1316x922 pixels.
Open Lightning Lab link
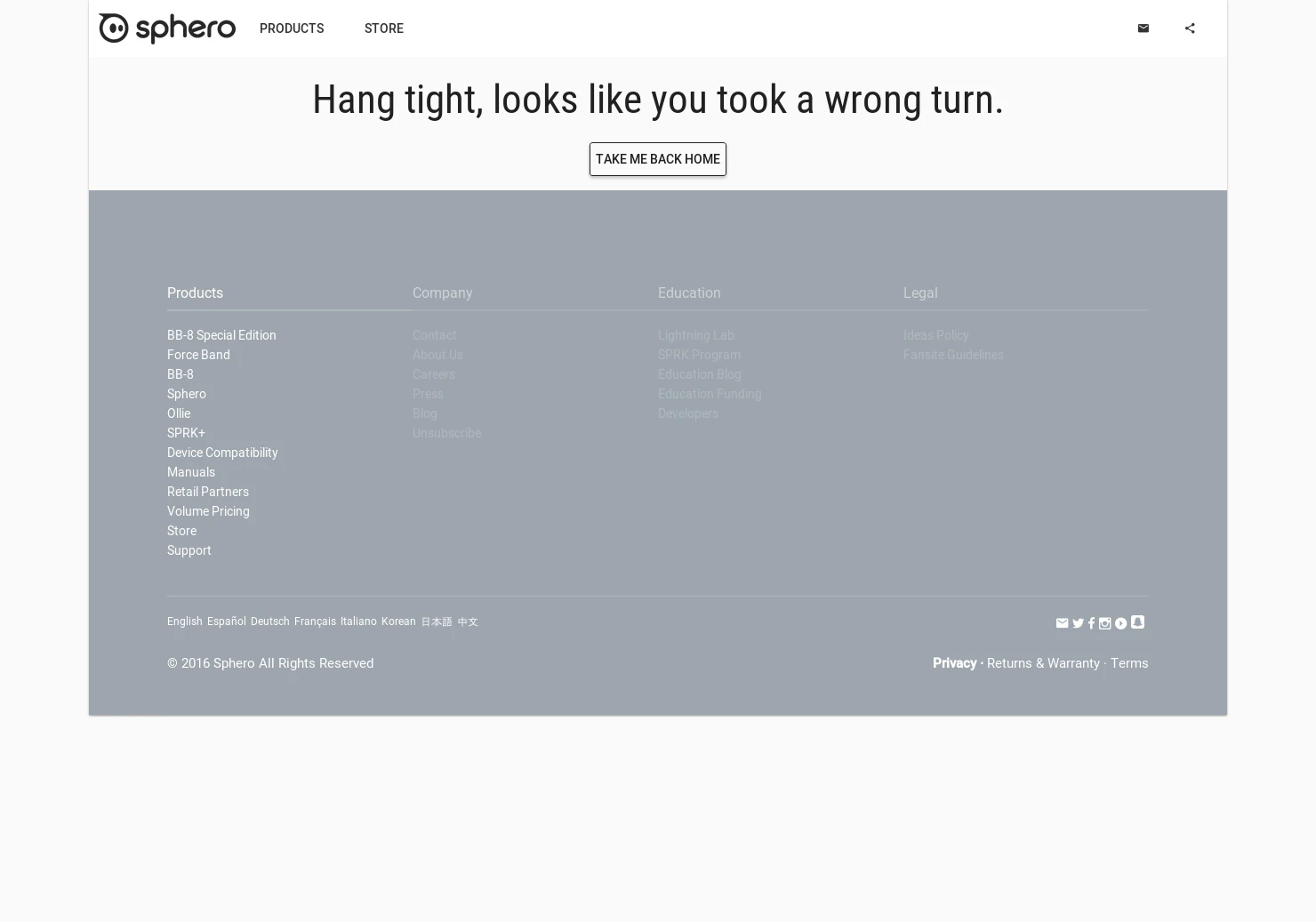tap(696, 335)
